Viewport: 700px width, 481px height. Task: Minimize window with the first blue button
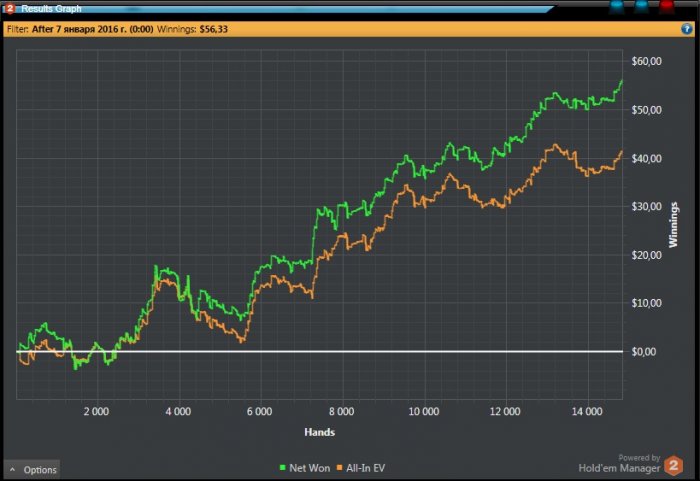click(x=616, y=6)
